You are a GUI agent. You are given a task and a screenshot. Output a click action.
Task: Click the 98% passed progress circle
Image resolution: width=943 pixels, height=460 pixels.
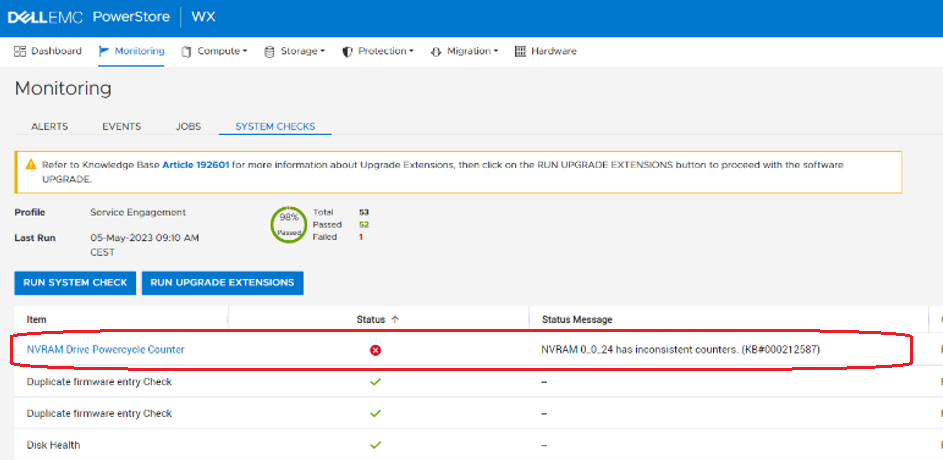(x=288, y=225)
